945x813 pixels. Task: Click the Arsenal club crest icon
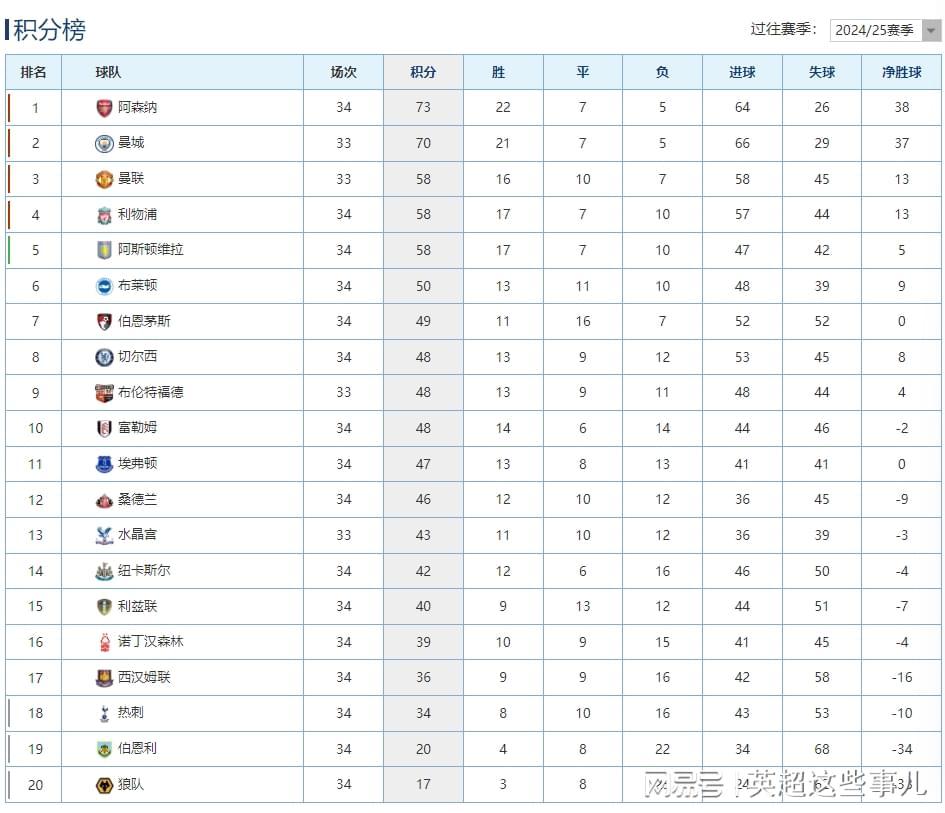coord(104,108)
